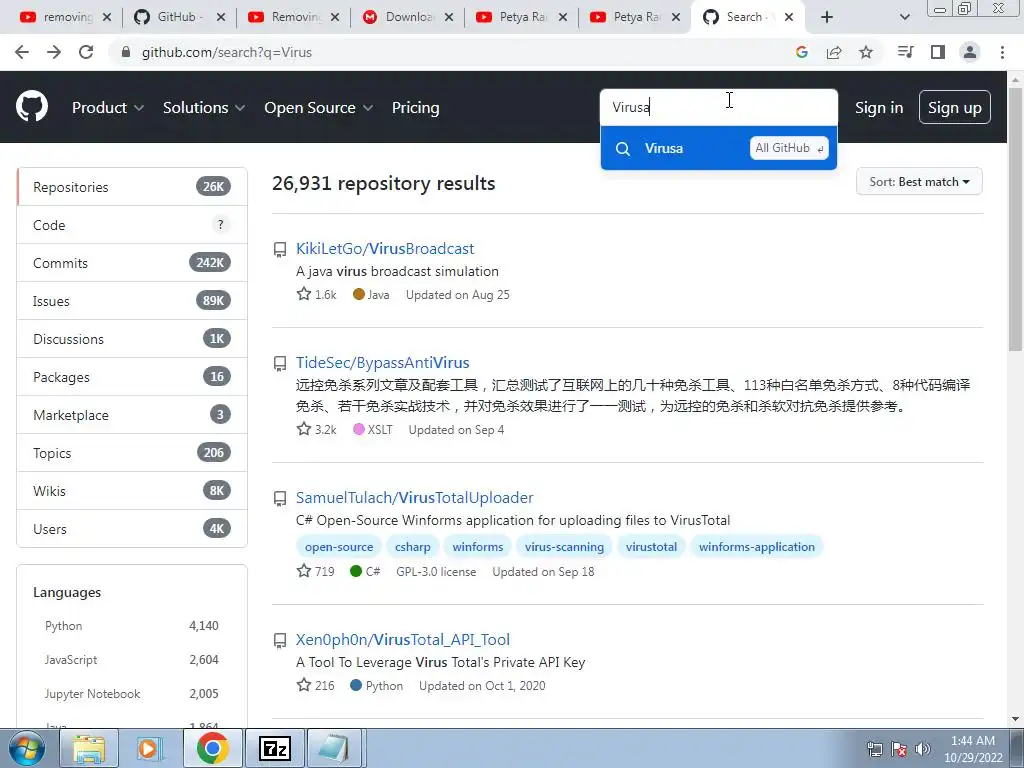
Task: Click the virustotal topic tag
Action: [651, 547]
